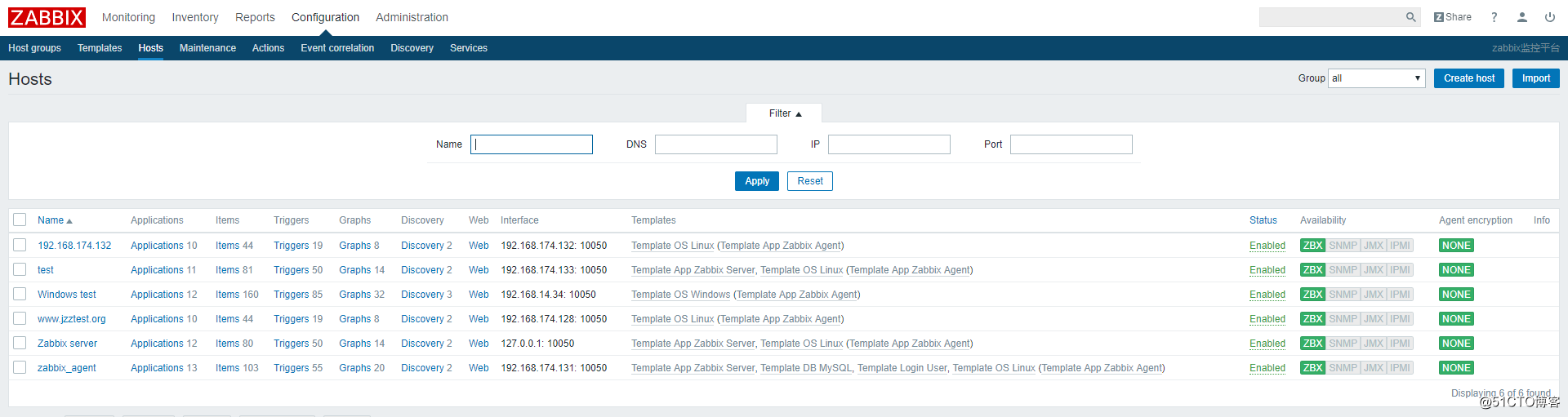1568x417 pixels.
Task: Focus the DNS filter field
Action: [716, 144]
